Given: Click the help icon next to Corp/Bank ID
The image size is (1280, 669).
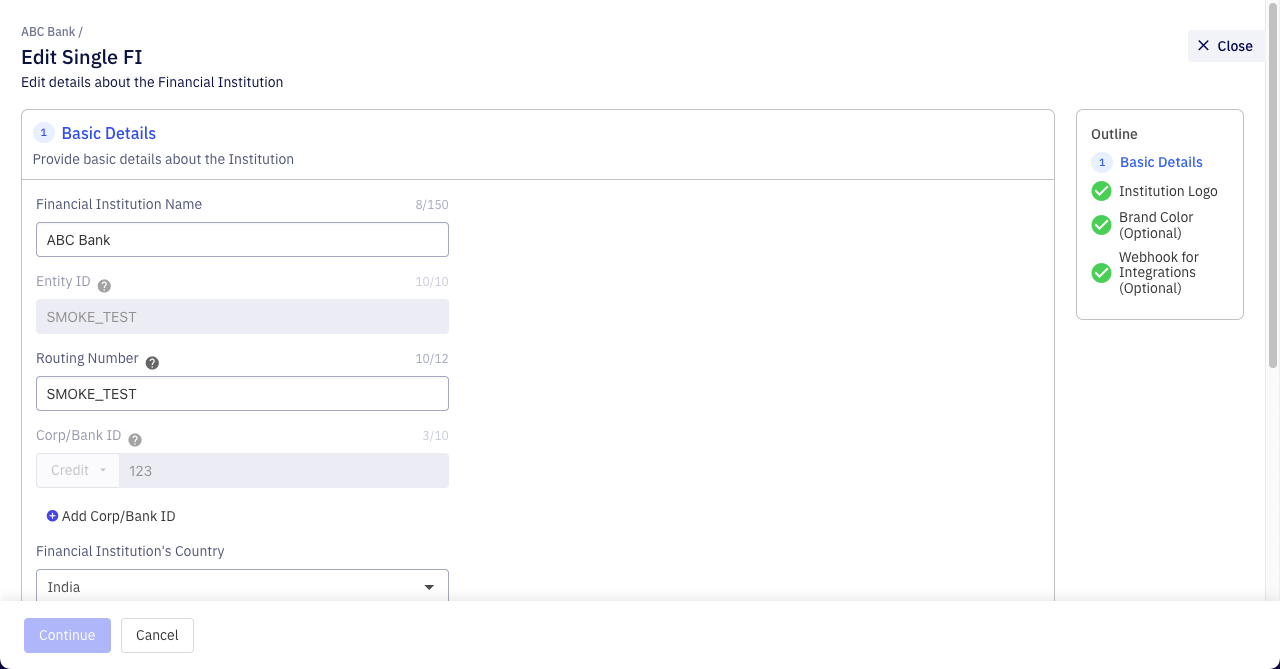Looking at the screenshot, I should pyautogui.click(x=134, y=438).
